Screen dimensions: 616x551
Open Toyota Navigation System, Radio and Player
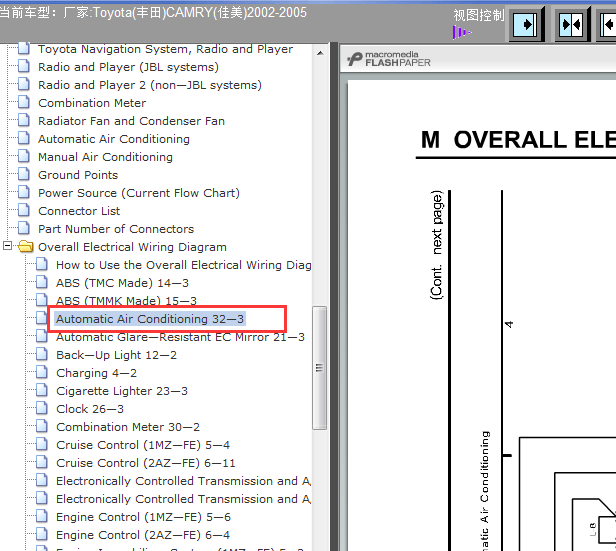coord(165,49)
